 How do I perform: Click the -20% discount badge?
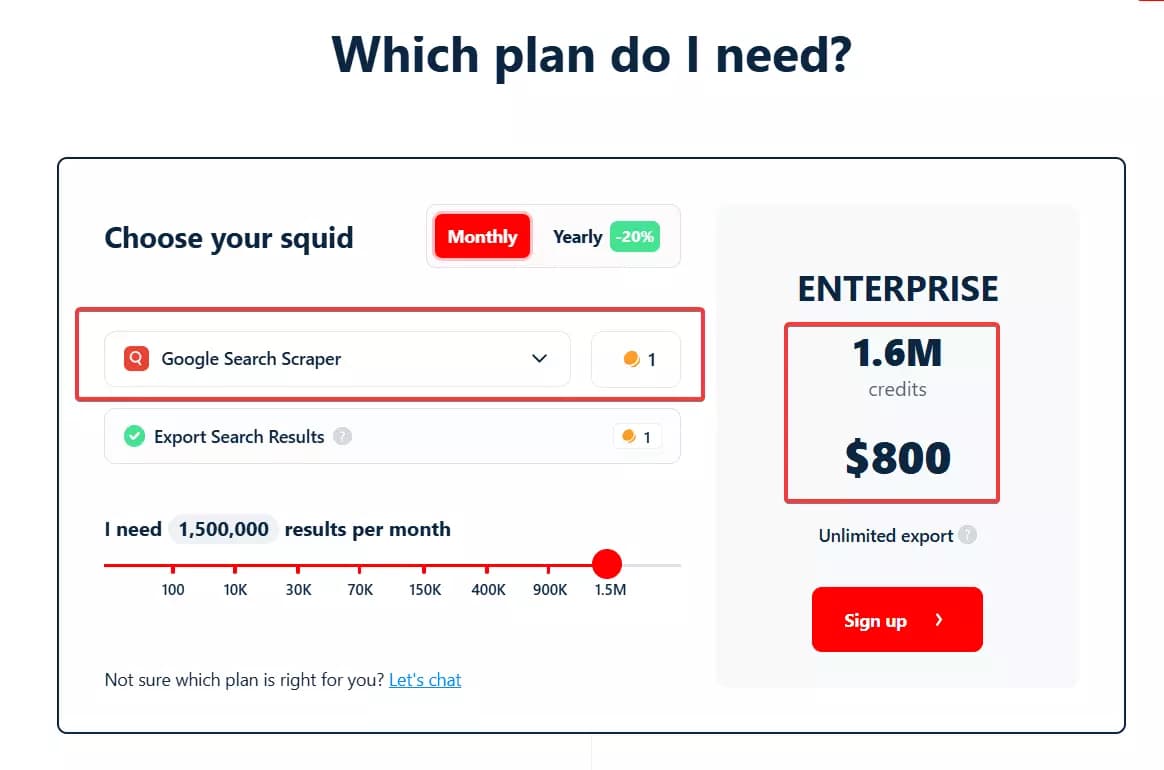pyautogui.click(x=634, y=236)
